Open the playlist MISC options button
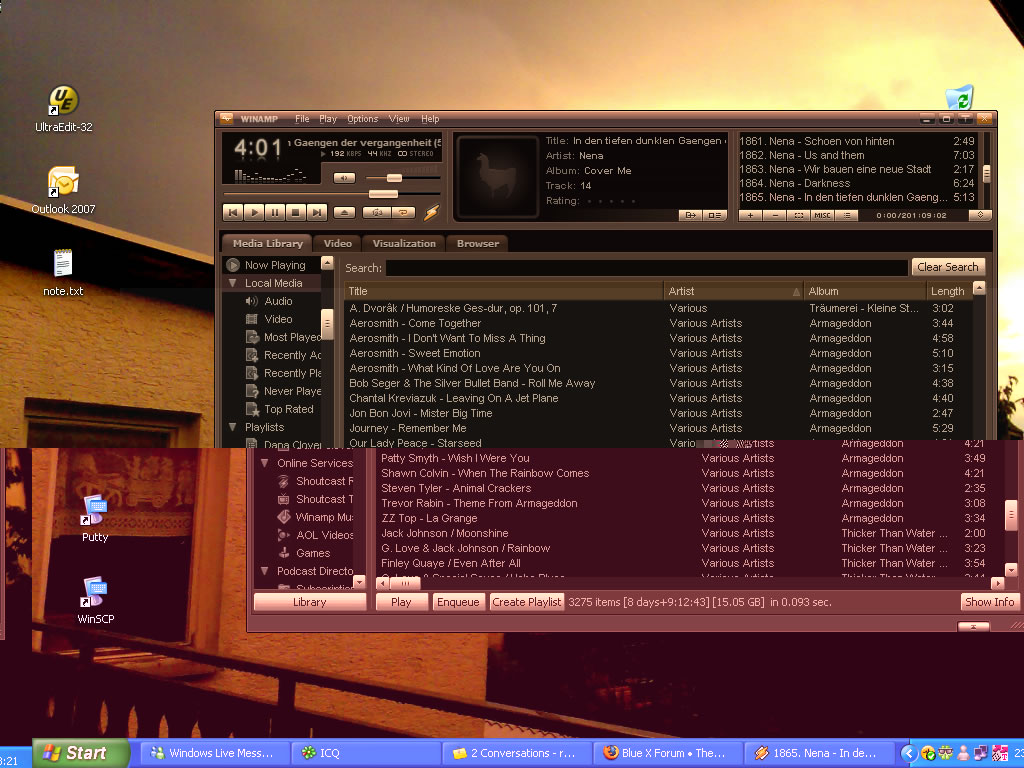Image resolution: width=1024 pixels, height=768 pixels. point(822,215)
